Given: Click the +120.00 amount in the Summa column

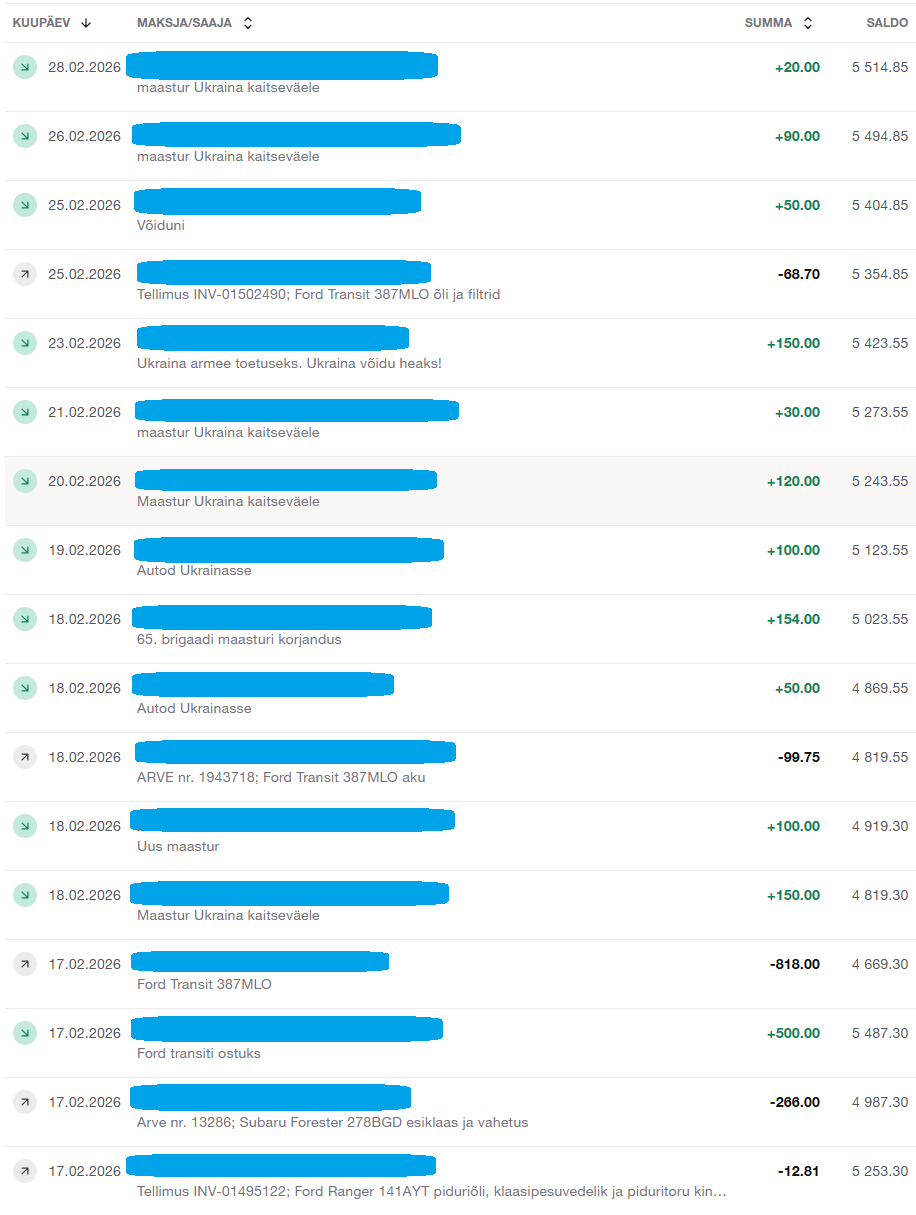Looking at the screenshot, I should (x=793, y=481).
